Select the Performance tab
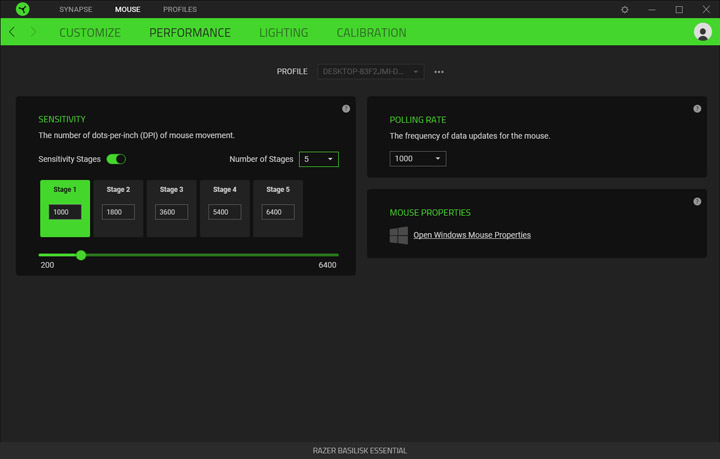Image resolution: width=720 pixels, height=459 pixels. 190,33
